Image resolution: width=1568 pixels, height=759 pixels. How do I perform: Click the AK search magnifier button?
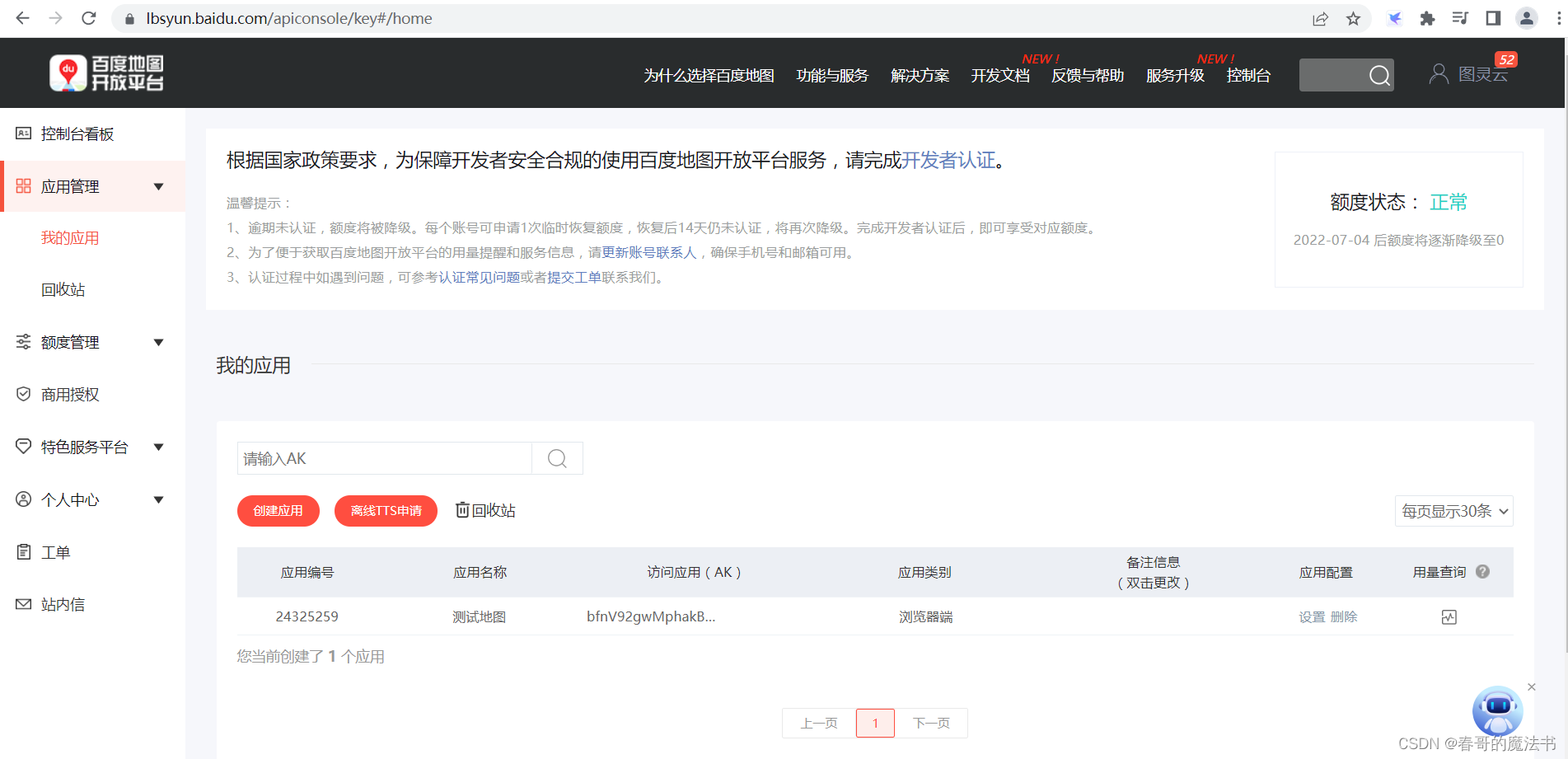click(557, 458)
